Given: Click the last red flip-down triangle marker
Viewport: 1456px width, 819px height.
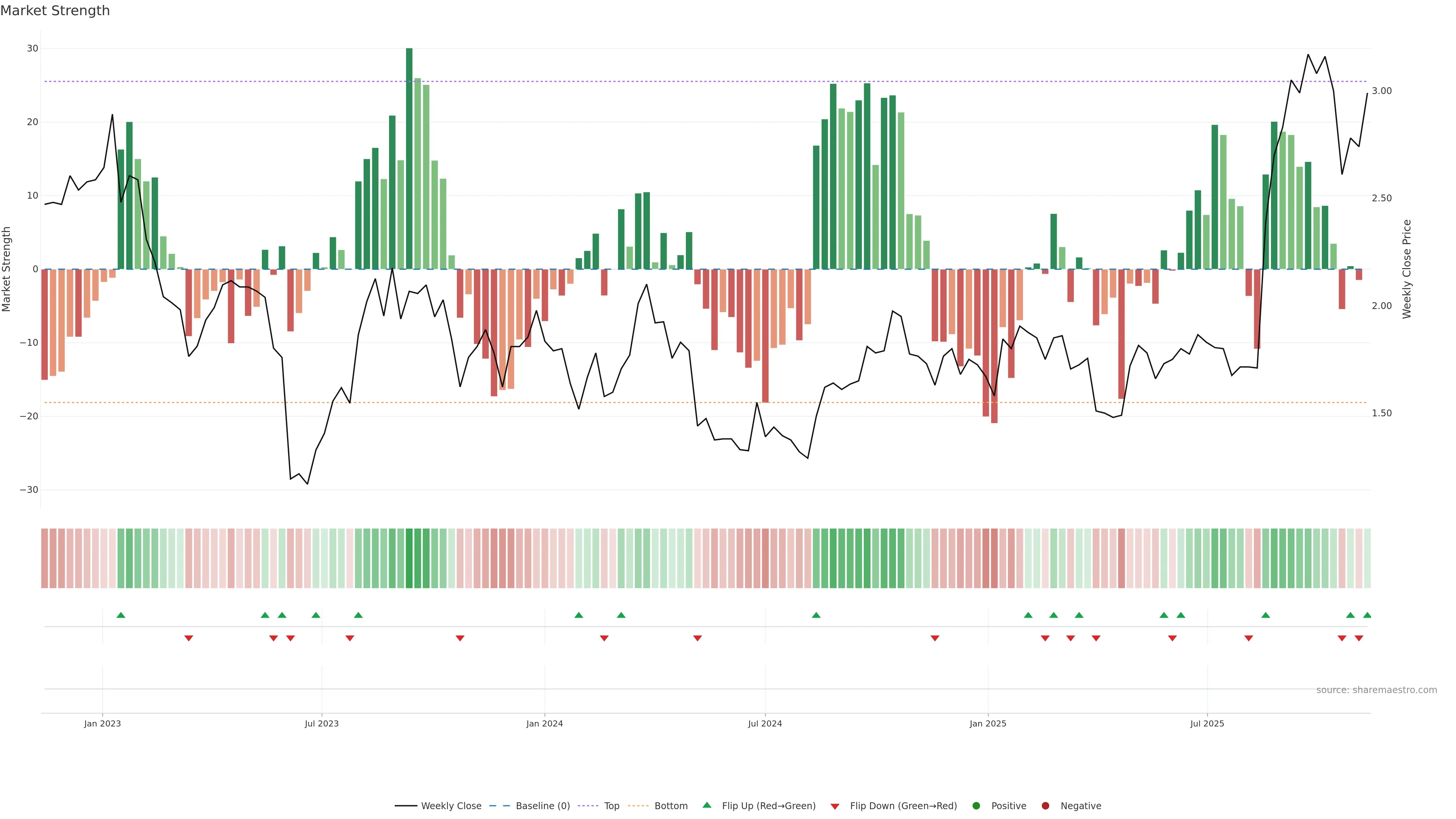Looking at the screenshot, I should (x=1359, y=638).
